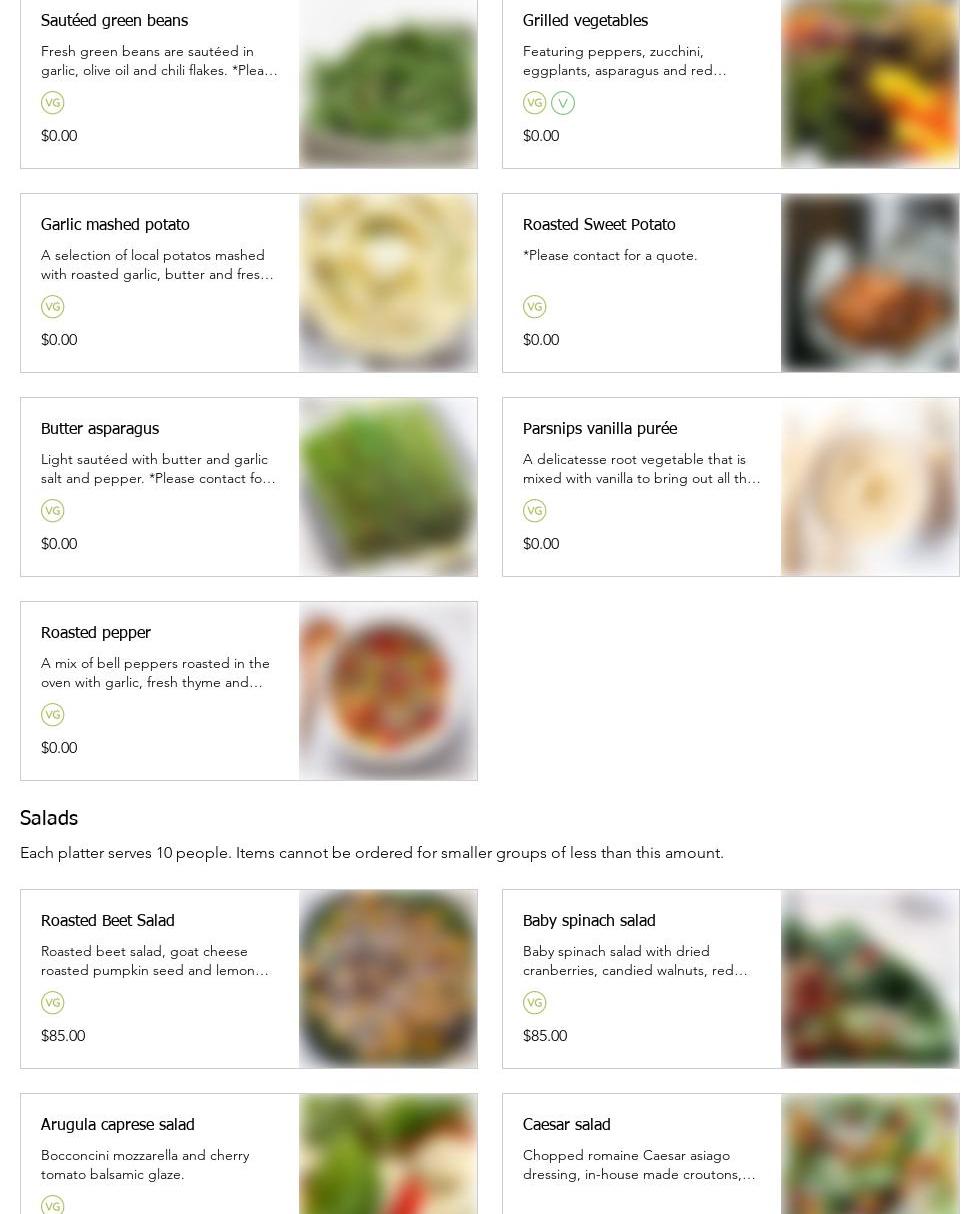
Task: Click the VG icon under Butter asparagus
Action: click(x=52, y=511)
